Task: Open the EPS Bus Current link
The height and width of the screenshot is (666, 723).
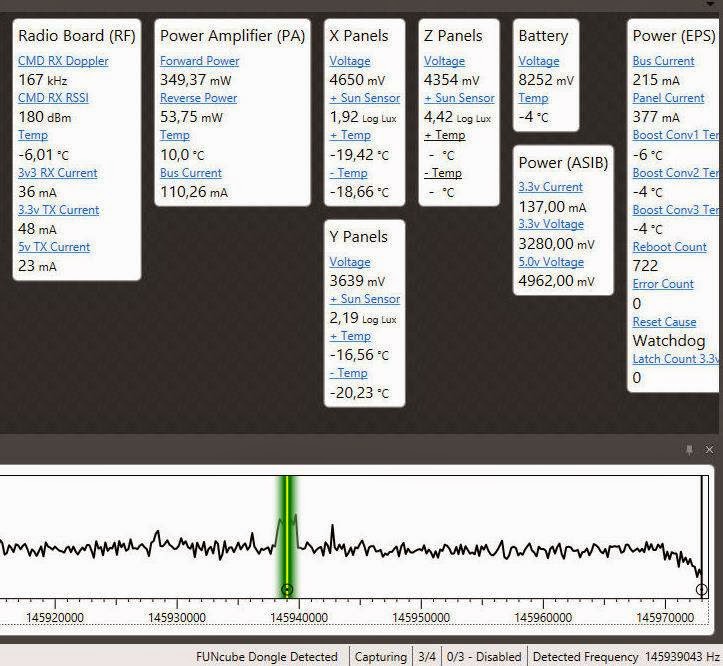Action: click(664, 61)
